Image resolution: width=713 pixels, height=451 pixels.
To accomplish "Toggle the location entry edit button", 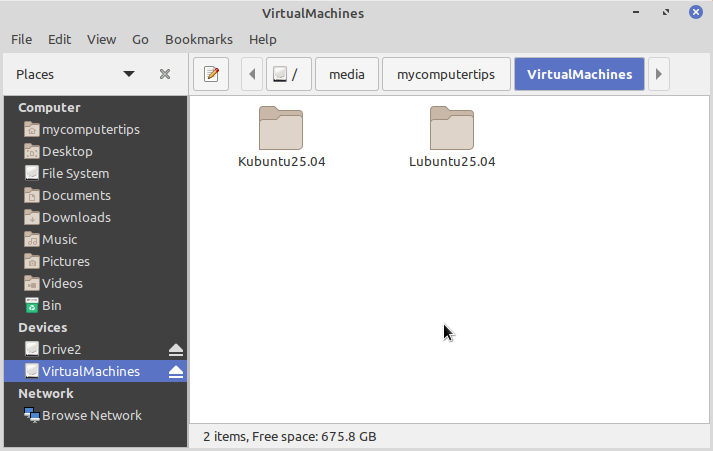I will point(211,74).
